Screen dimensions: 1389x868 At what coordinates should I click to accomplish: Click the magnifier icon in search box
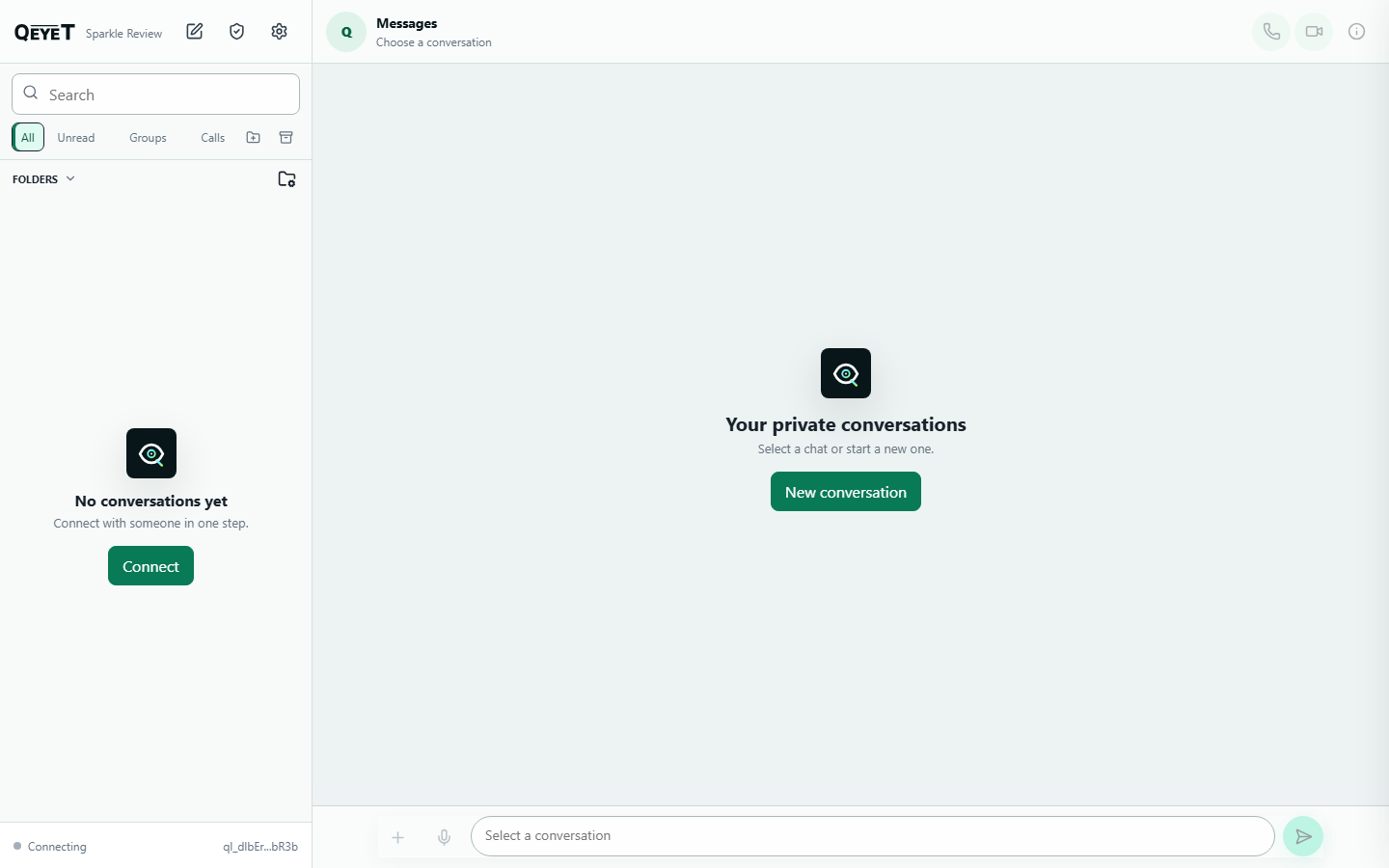pos(31,94)
